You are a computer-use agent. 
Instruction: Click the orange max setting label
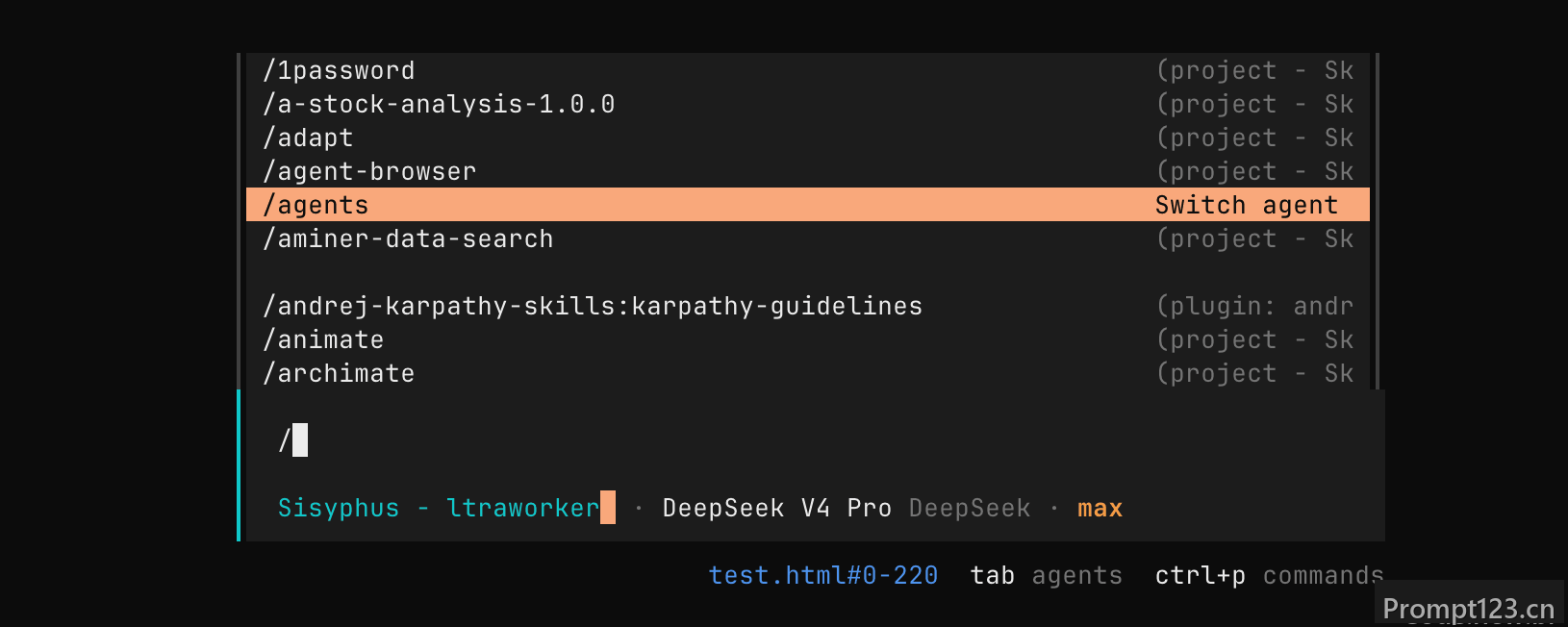(1100, 509)
